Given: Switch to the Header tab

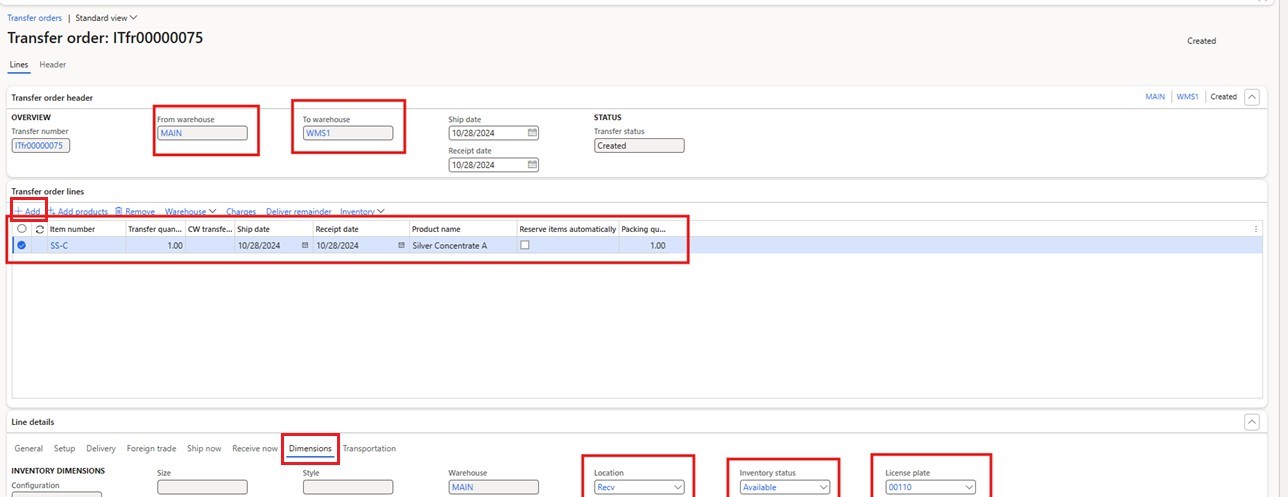Looking at the screenshot, I should (x=53, y=65).
